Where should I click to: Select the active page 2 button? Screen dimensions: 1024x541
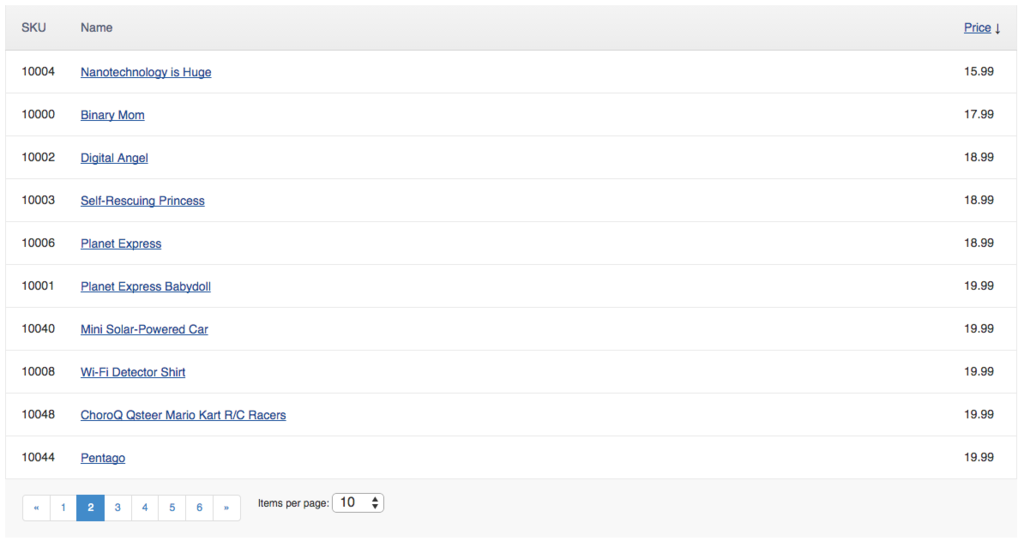coord(90,508)
